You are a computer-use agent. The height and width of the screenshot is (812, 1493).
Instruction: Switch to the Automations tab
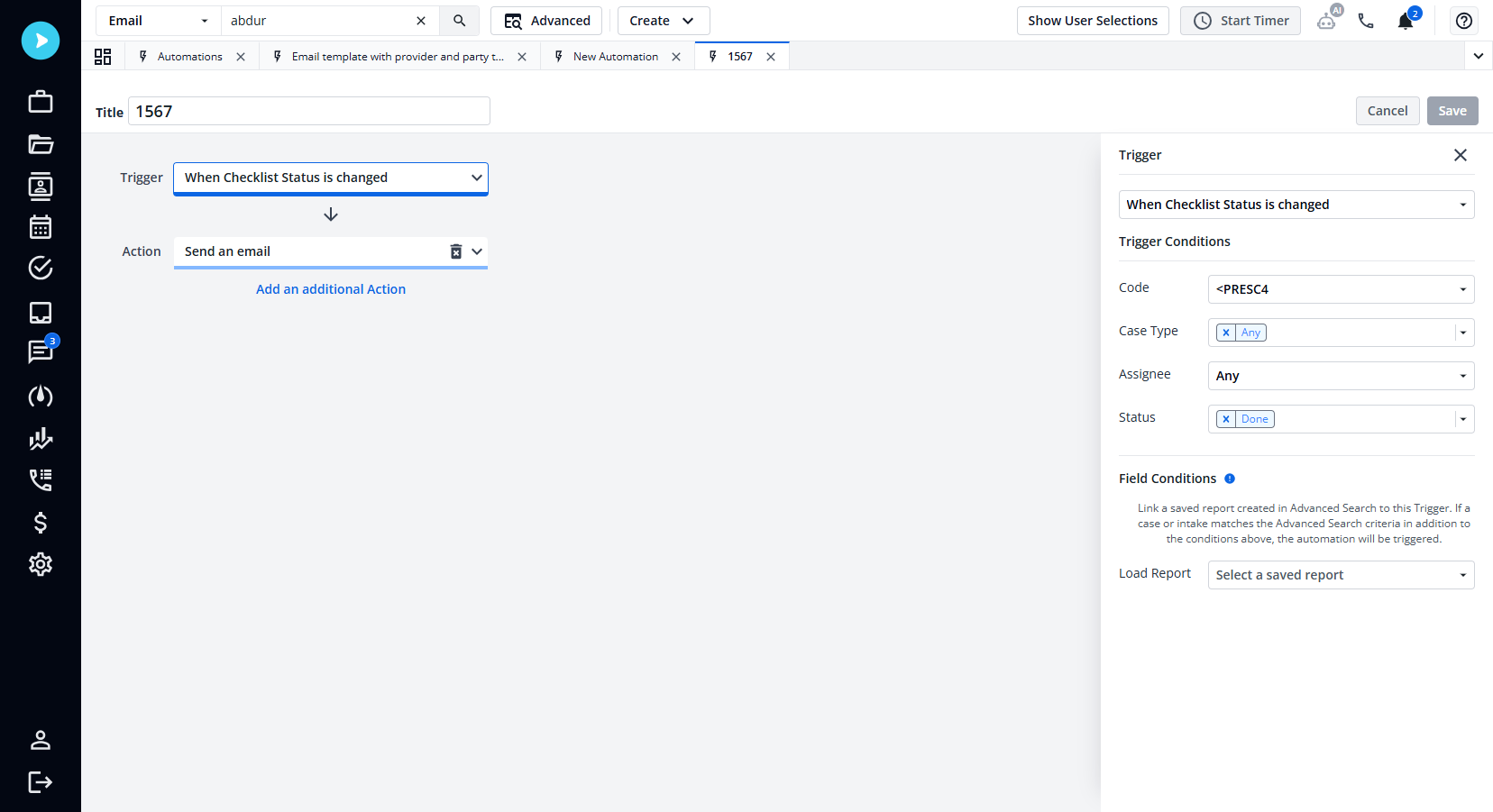pyautogui.click(x=189, y=56)
